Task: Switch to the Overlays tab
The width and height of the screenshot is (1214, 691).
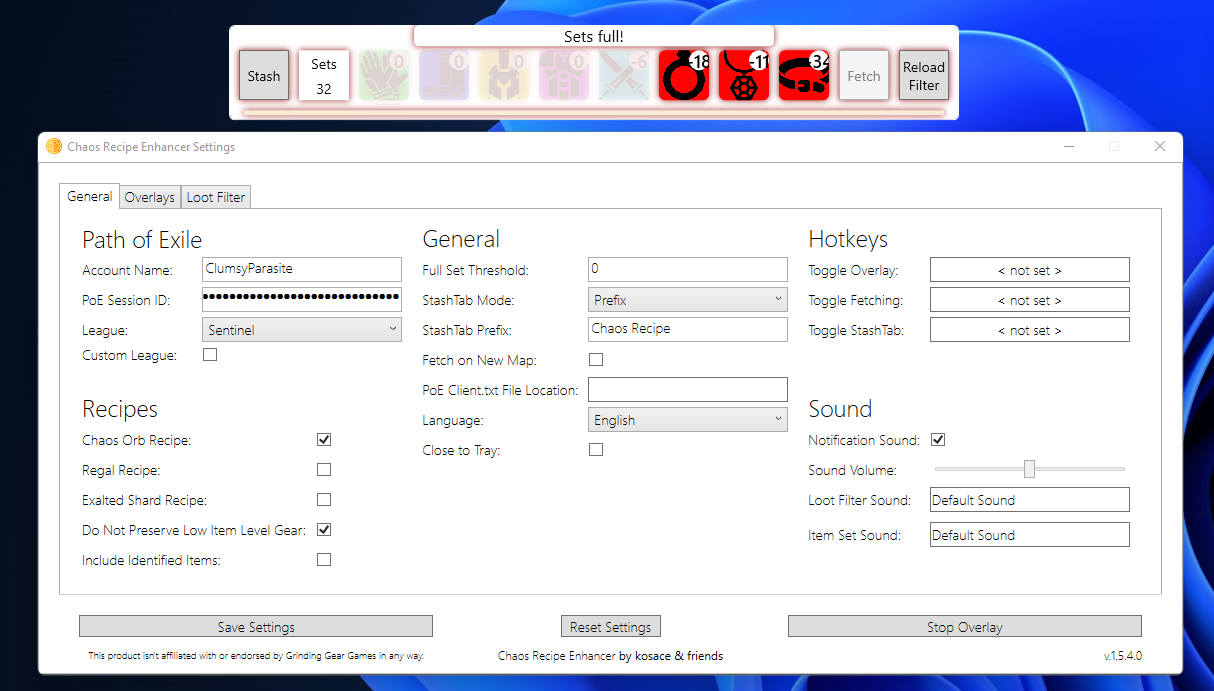Action: tap(150, 197)
